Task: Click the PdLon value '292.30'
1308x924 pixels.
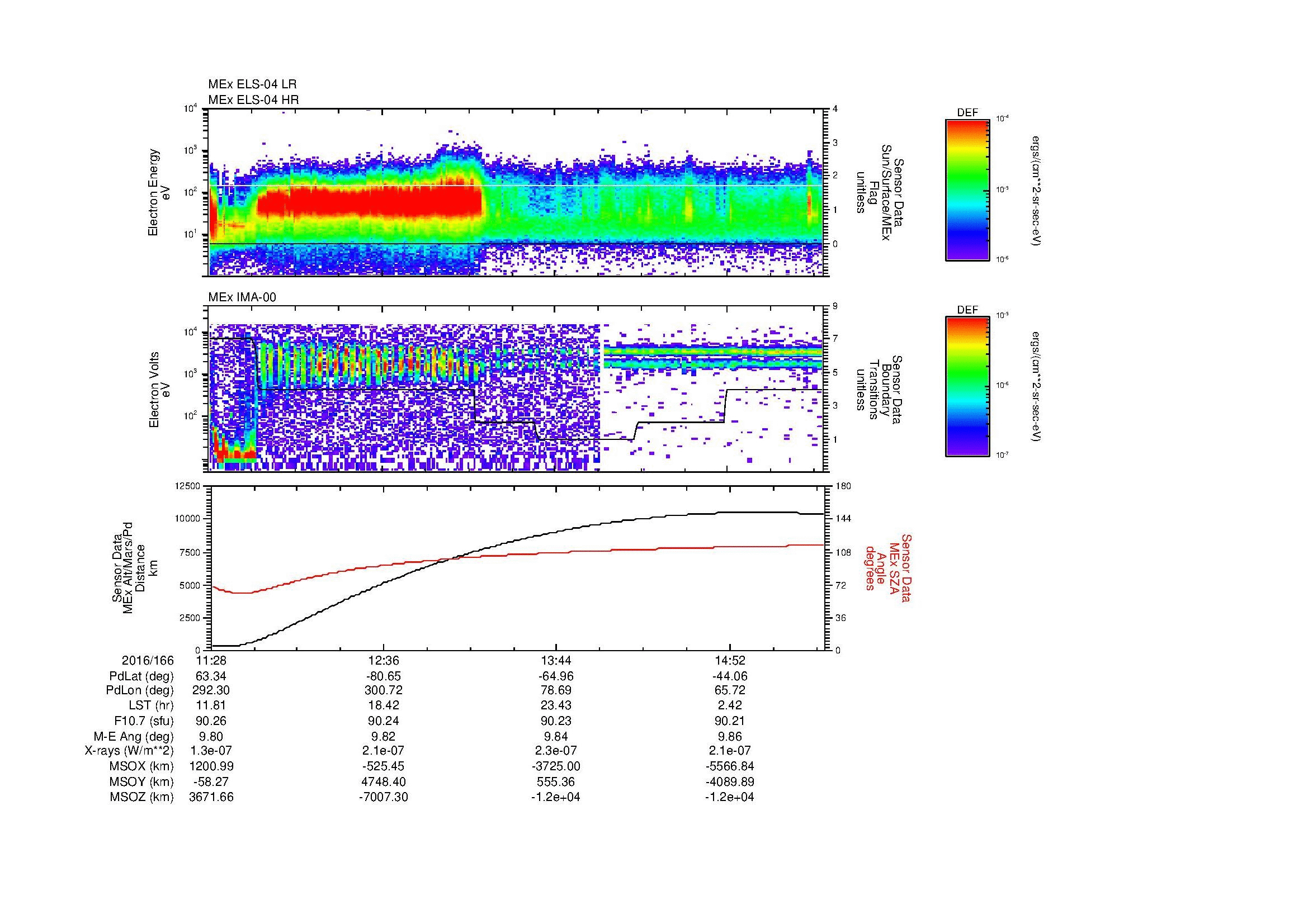Action: [x=211, y=690]
